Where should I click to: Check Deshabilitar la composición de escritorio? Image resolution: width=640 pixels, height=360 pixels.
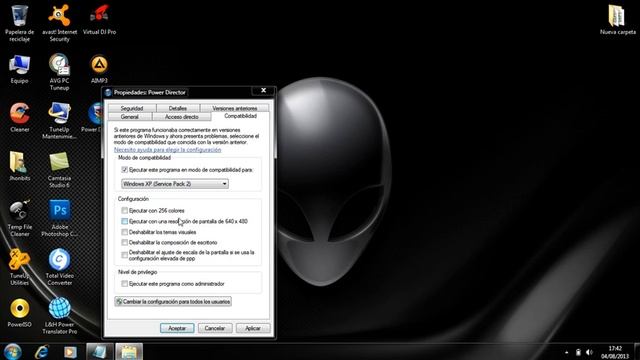pyautogui.click(x=124, y=242)
